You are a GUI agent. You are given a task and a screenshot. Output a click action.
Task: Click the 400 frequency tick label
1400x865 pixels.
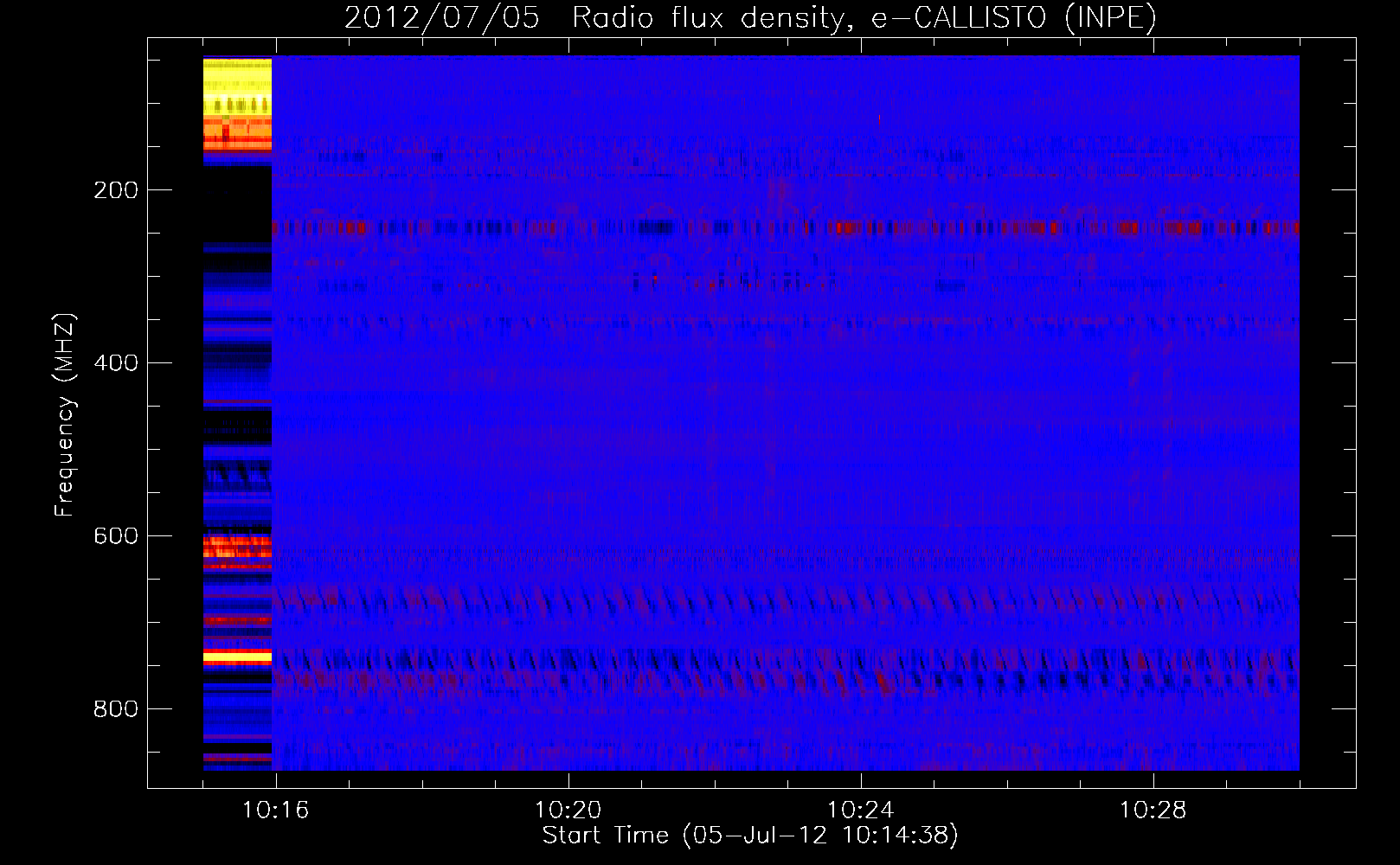click(116, 363)
